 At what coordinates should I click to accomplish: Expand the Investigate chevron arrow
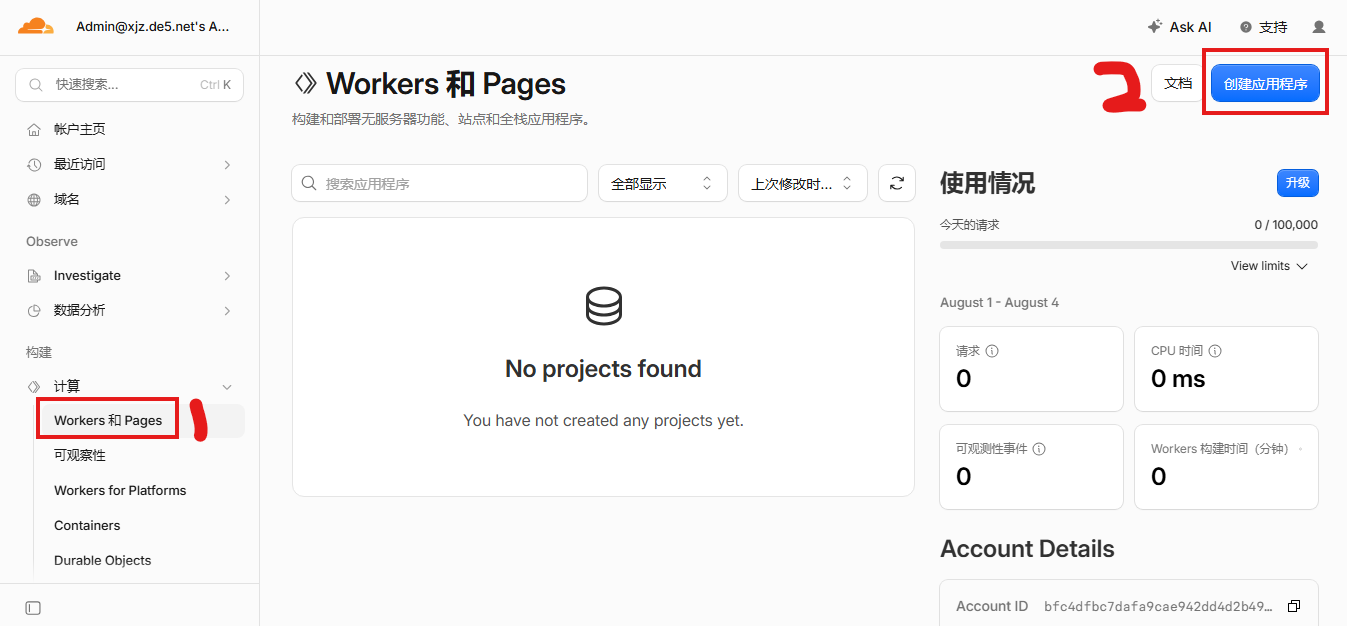pos(227,275)
